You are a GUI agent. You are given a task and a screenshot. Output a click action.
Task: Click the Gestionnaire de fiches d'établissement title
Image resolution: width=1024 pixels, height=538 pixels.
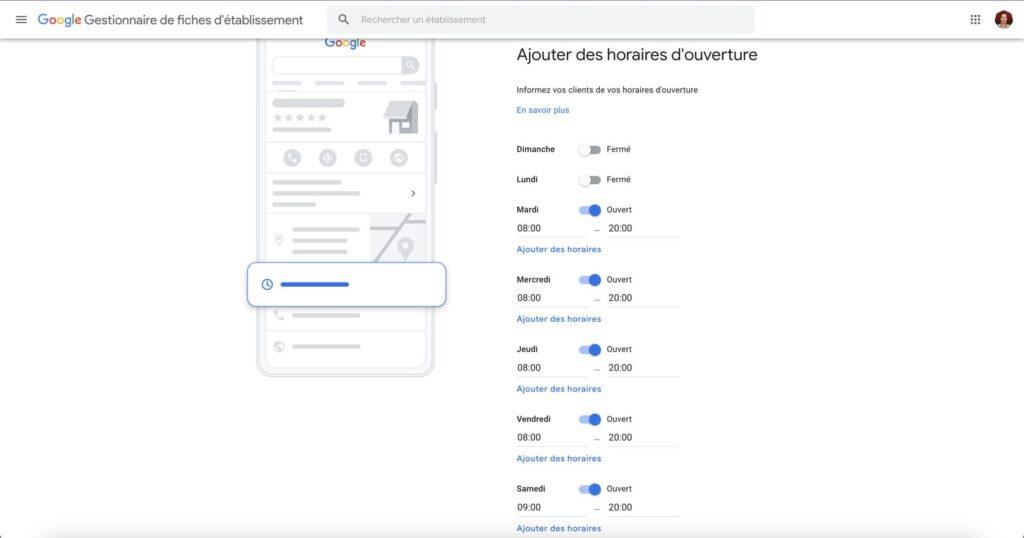pyautogui.click(x=193, y=20)
